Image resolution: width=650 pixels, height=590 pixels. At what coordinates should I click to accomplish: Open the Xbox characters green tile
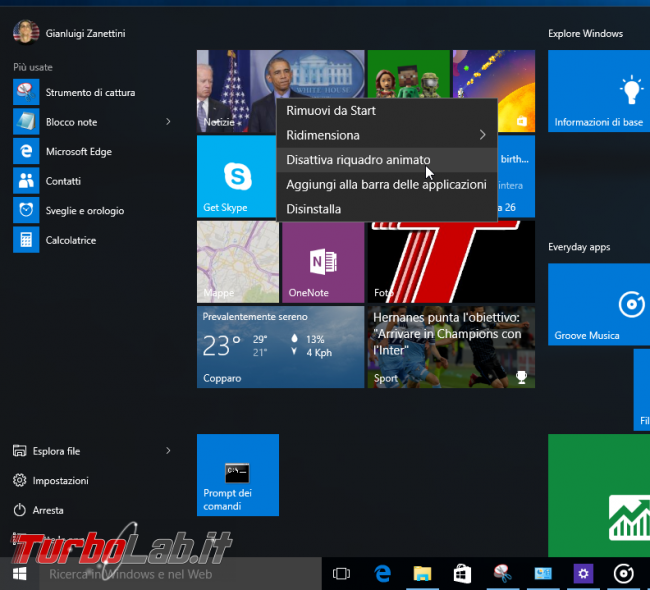pos(408,74)
